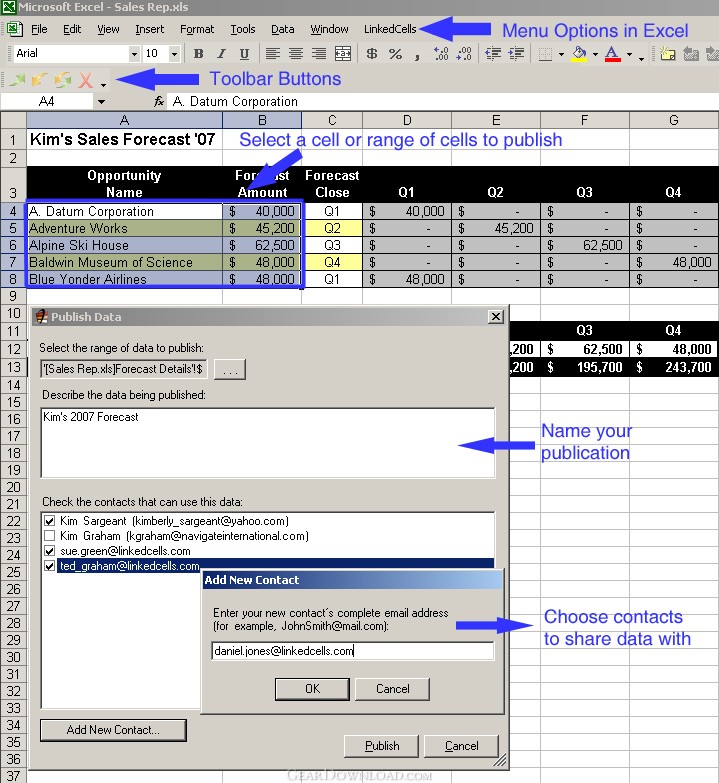Open the Data menu
Image resolution: width=719 pixels, height=783 pixels.
pyautogui.click(x=283, y=29)
